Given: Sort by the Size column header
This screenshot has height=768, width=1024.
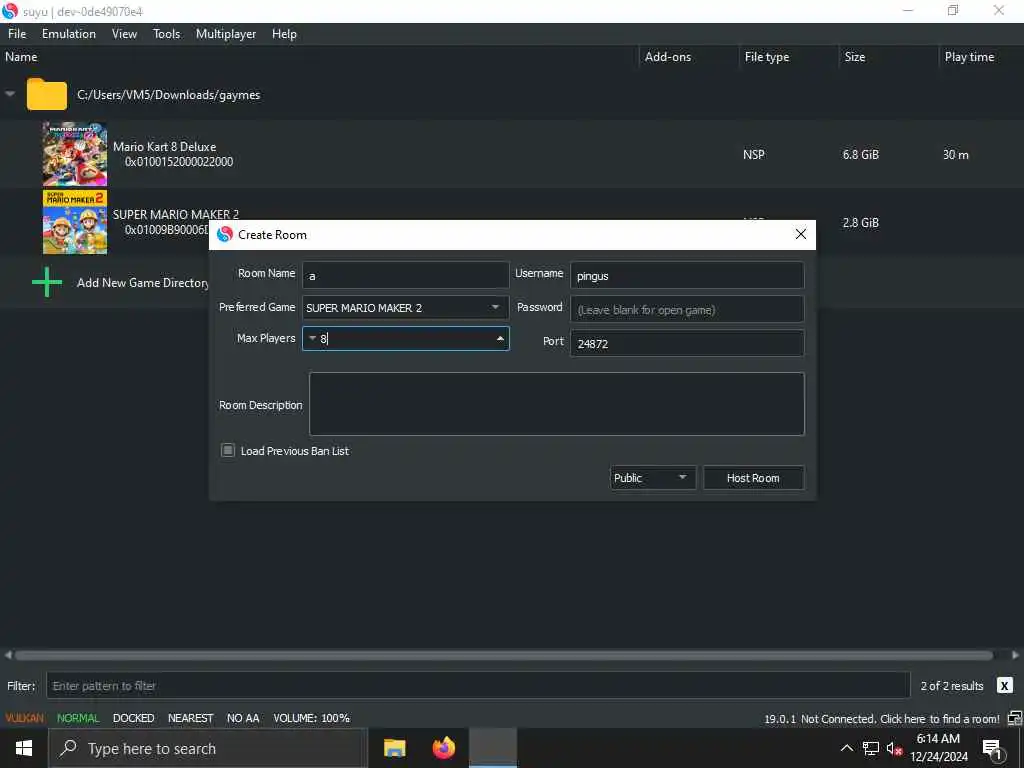Looking at the screenshot, I should [x=854, y=57].
